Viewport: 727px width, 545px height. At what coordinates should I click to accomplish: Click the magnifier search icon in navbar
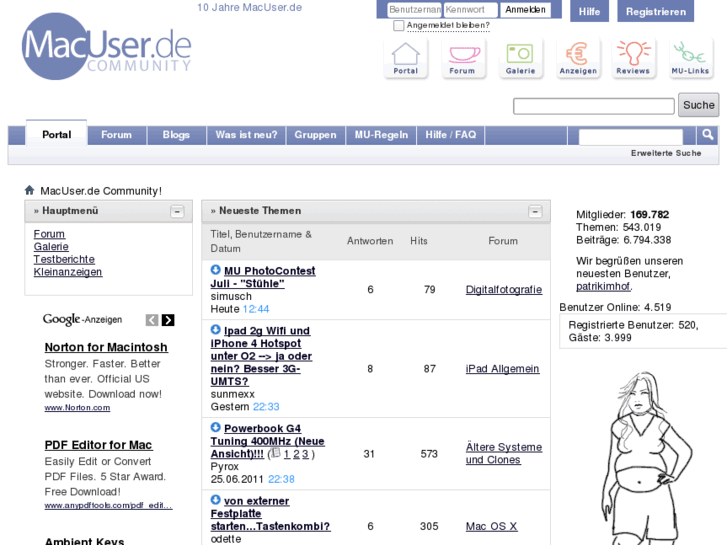click(x=707, y=135)
